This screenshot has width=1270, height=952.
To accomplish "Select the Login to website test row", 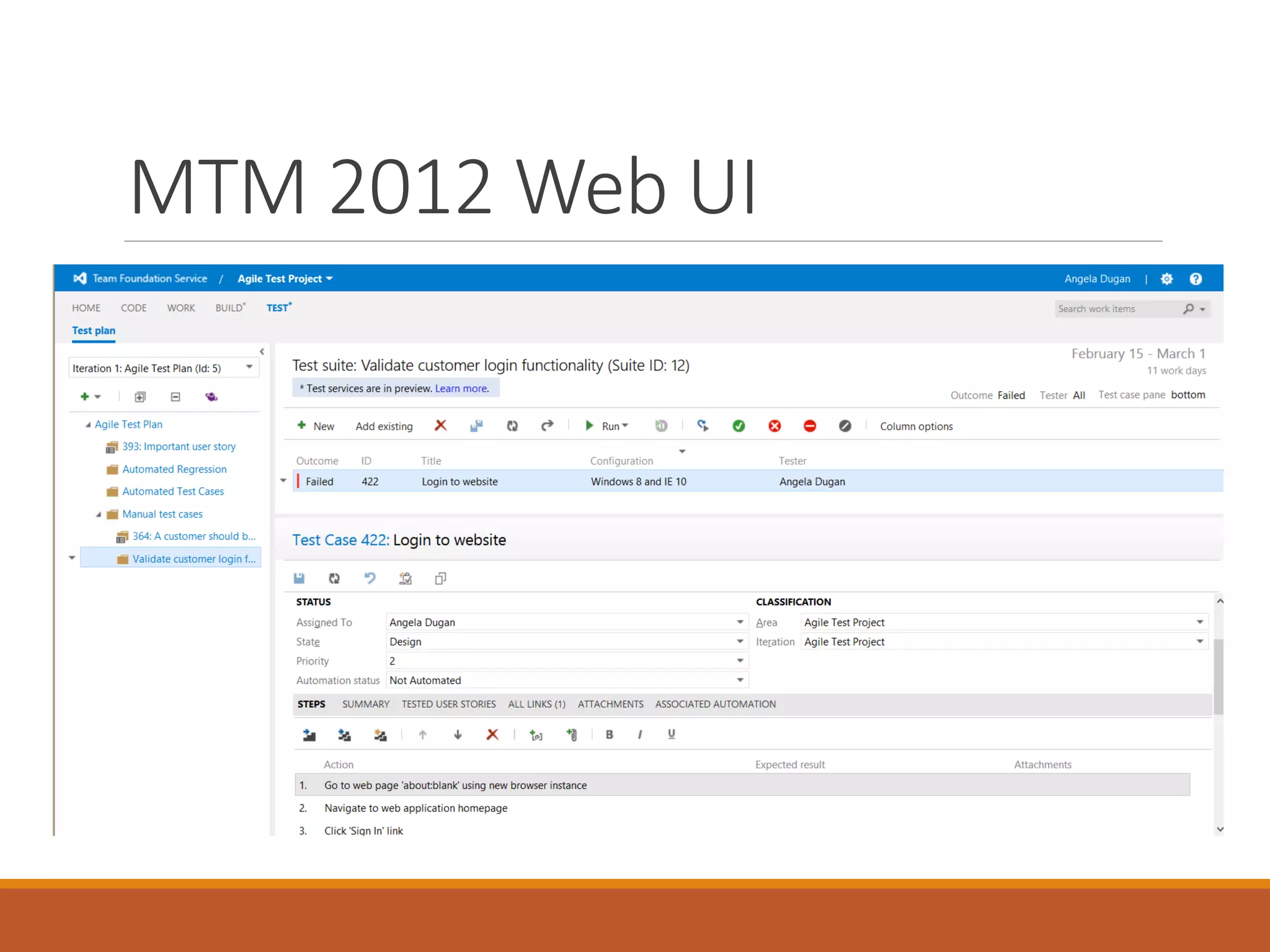I will (x=758, y=481).
